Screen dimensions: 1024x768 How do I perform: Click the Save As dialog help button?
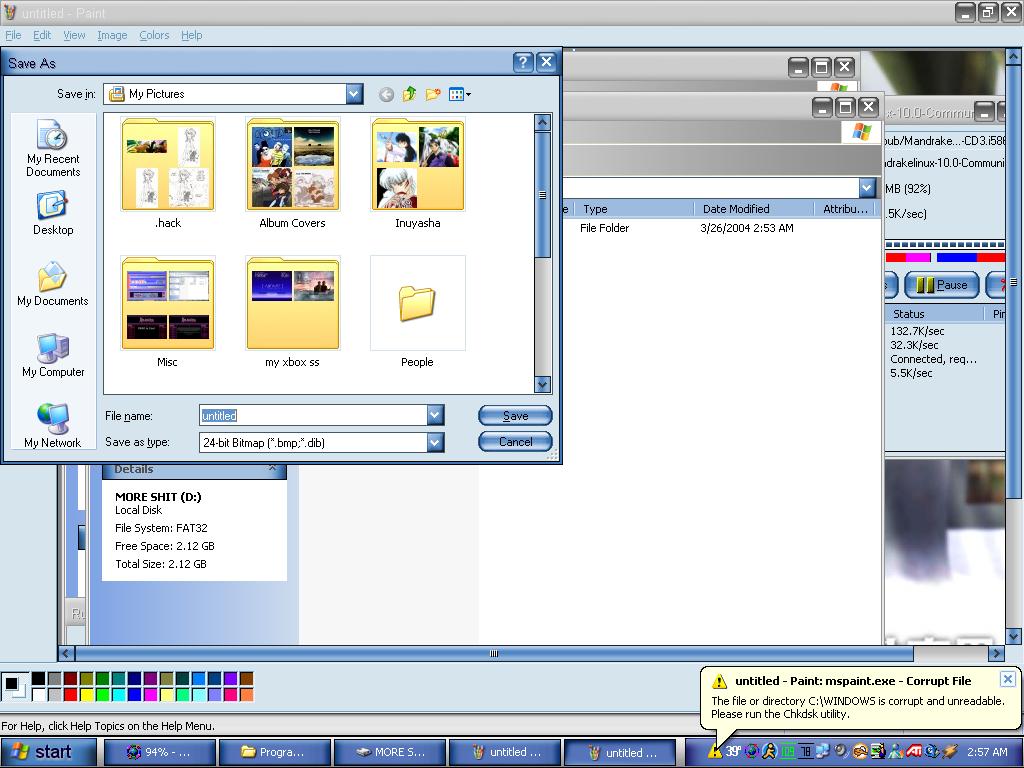(523, 62)
